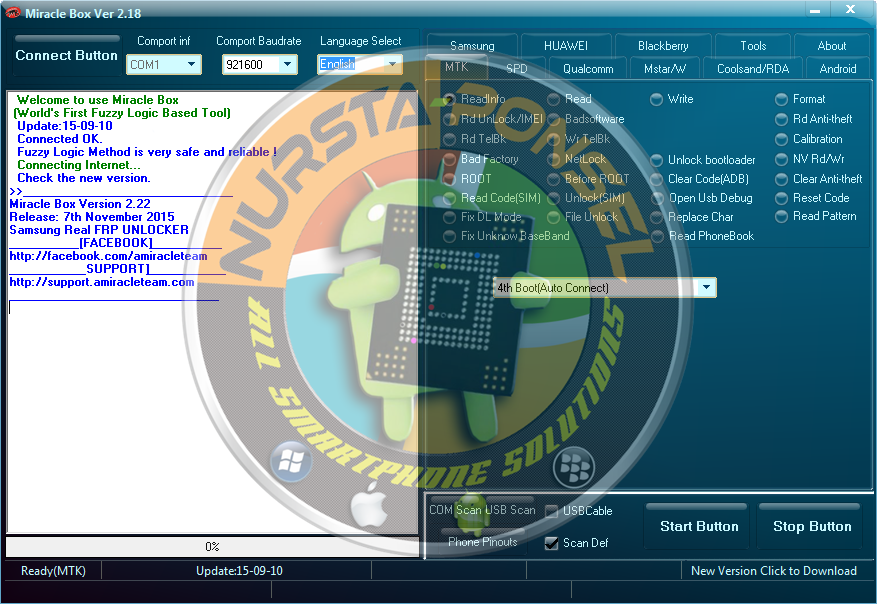The image size is (877, 604).
Task: Click the Ready(MTK) status entry
Action: point(53,571)
